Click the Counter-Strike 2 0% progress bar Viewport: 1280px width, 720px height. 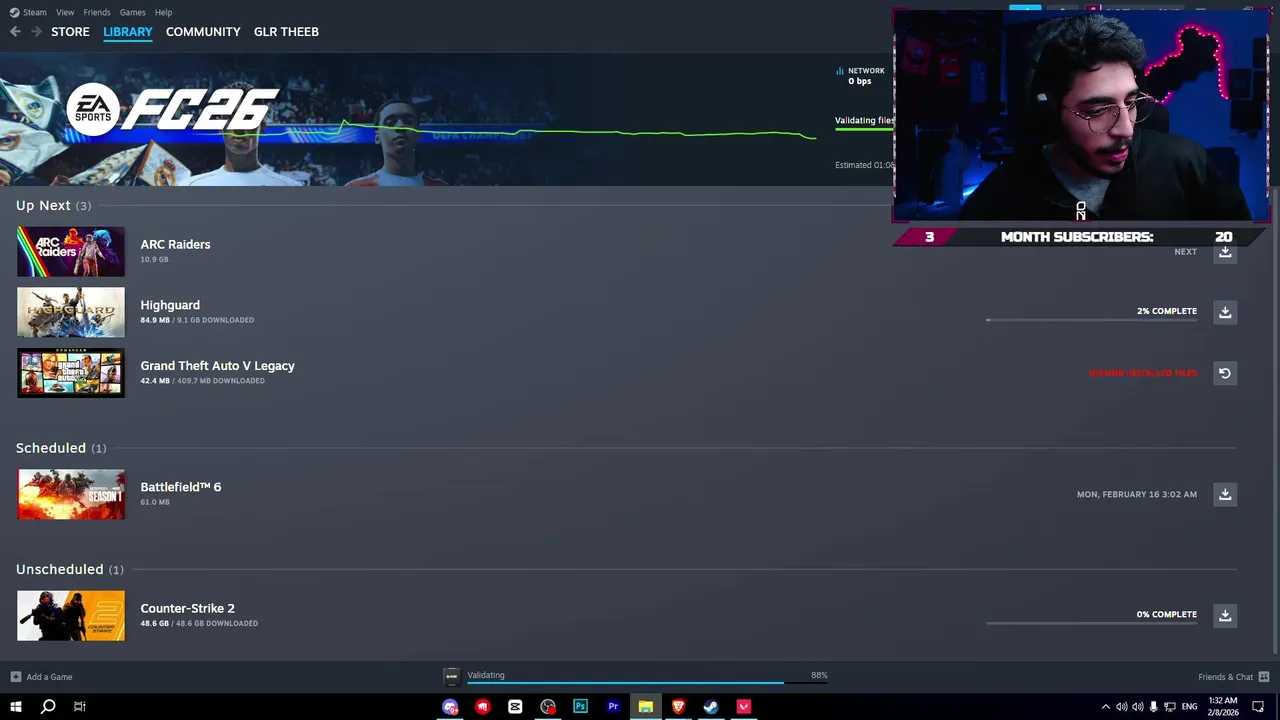1091,623
